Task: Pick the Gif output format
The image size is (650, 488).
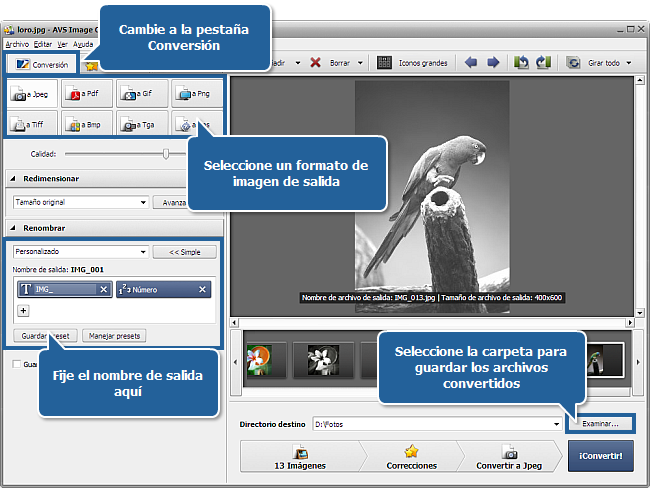Action: coord(142,95)
